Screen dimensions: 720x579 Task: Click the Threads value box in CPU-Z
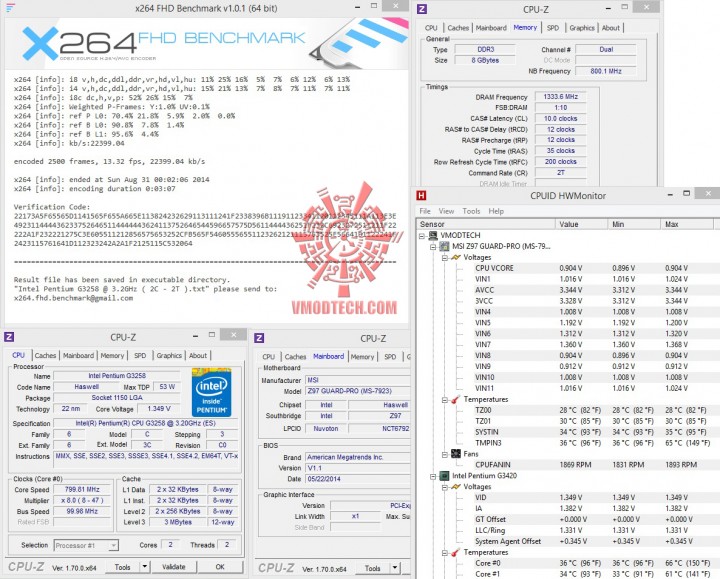[227, 545]
